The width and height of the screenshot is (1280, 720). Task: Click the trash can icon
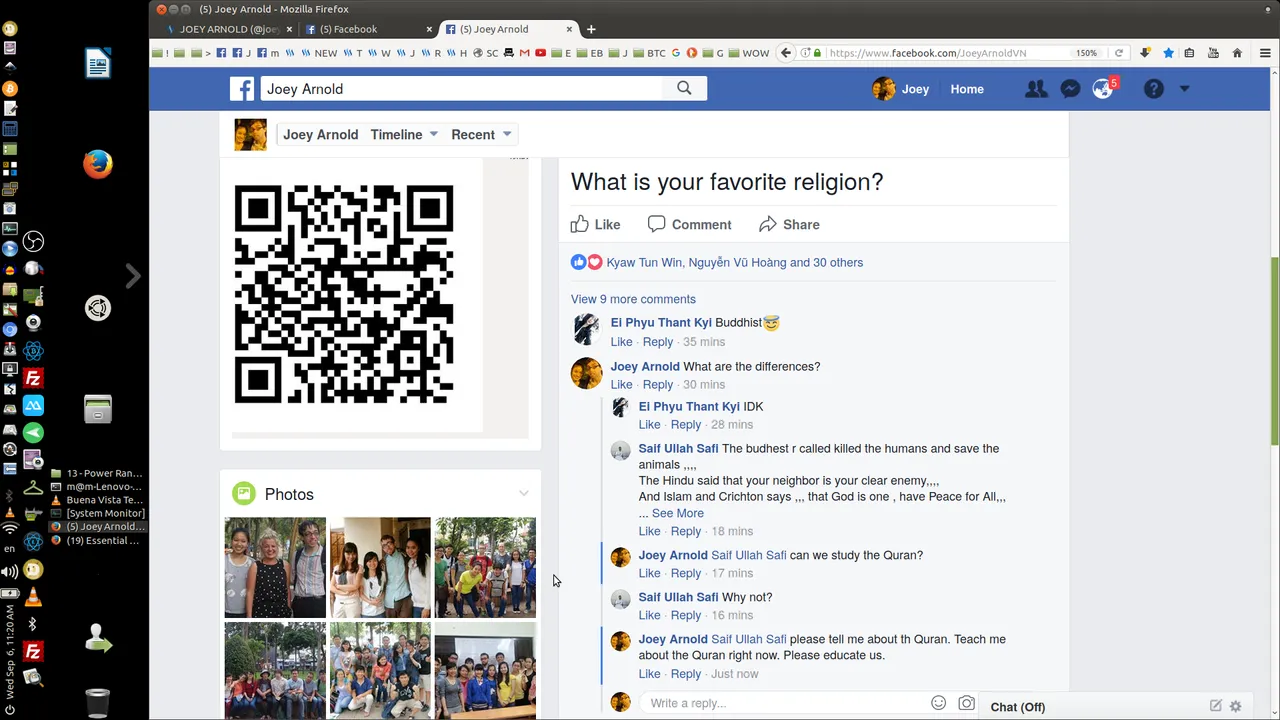pos(97,703)
